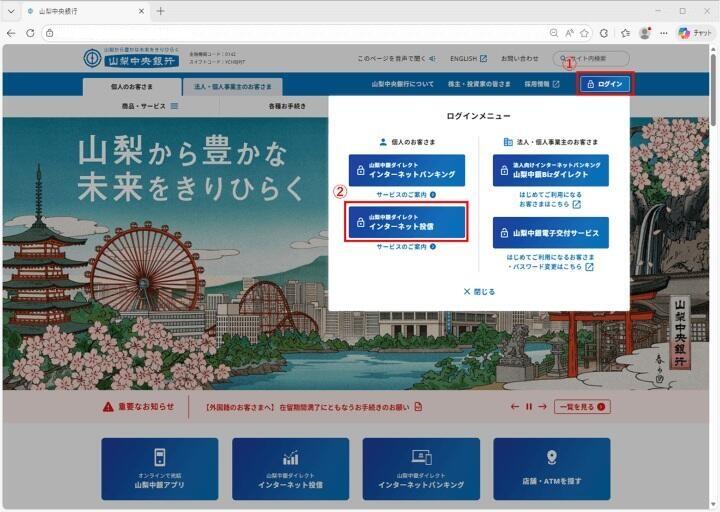Viewport: 720px width, 512px height.
Task: Click the 店舗・ATMを探す map pin tile
Action: point(551,468)
